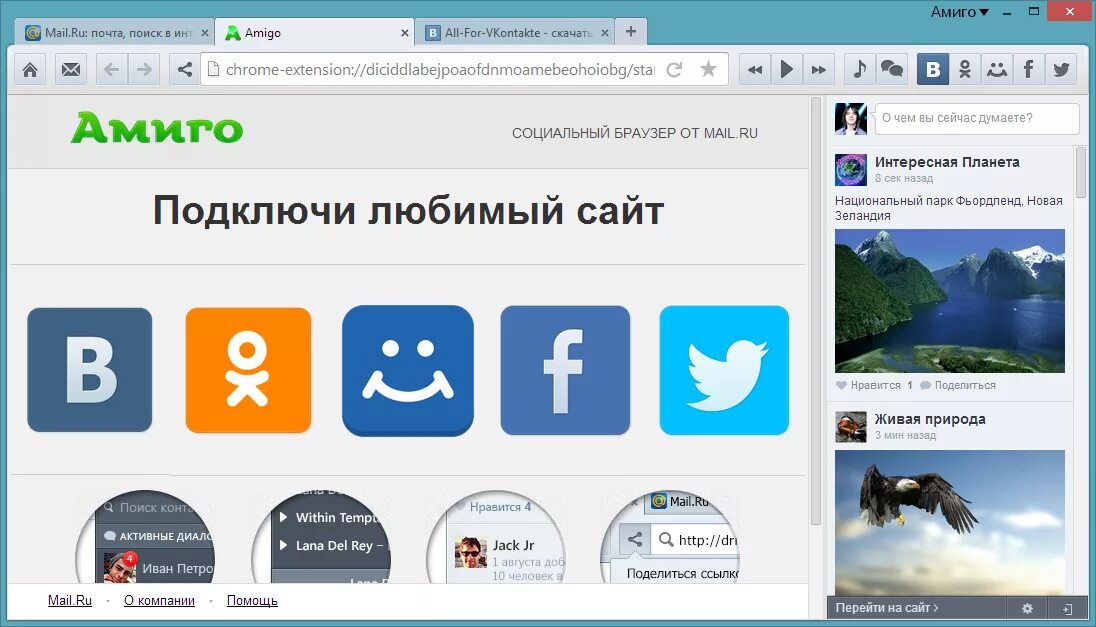Click the share icon next to address bar
This screenshot has height=627, width=1096.
click(185, 69)
